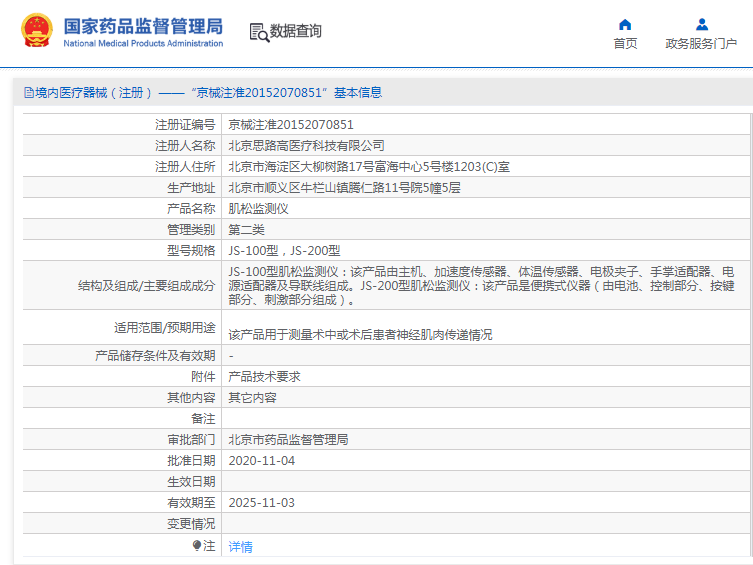753x565 pixels.
Task: Click the 产品储存条件及有效期 label
Action: [x=155, y=356]
